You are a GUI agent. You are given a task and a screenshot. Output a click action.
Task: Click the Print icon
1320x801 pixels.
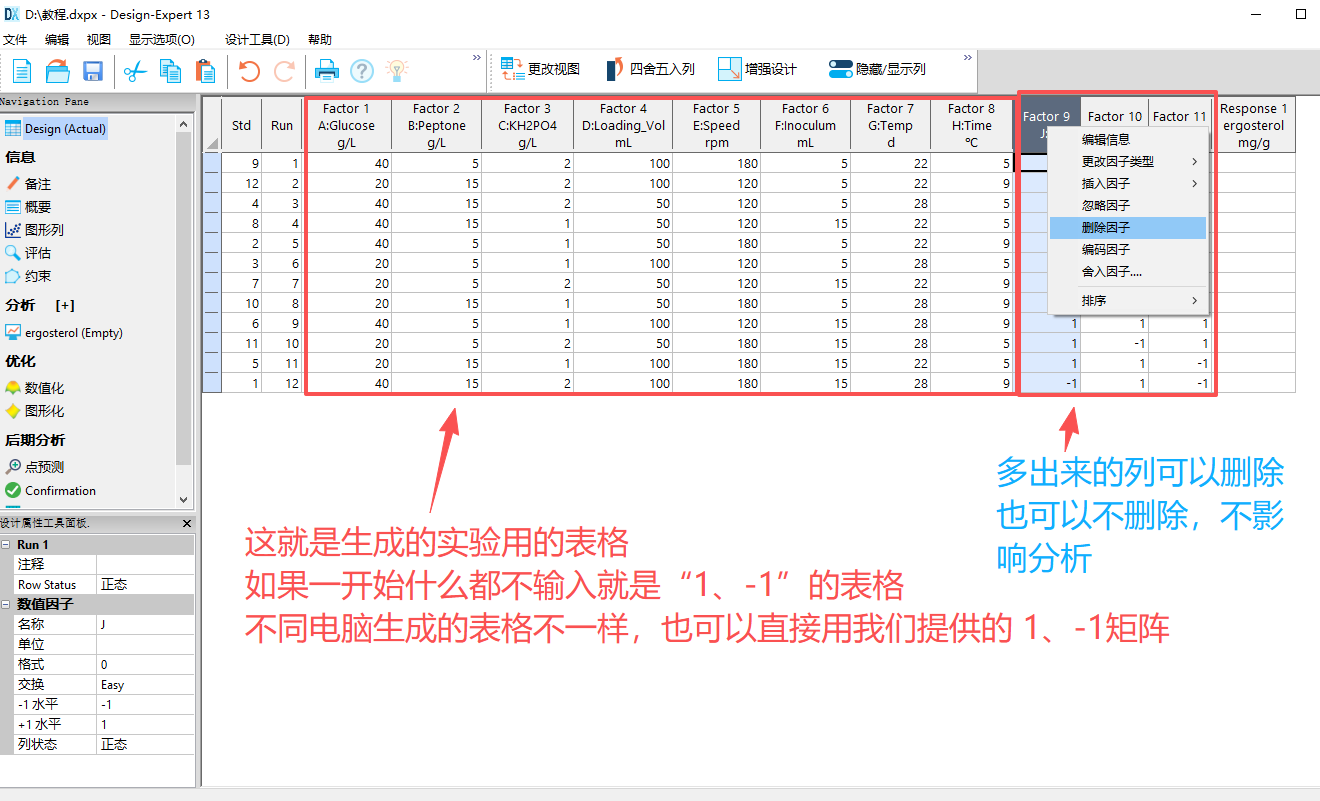[328, 70]
